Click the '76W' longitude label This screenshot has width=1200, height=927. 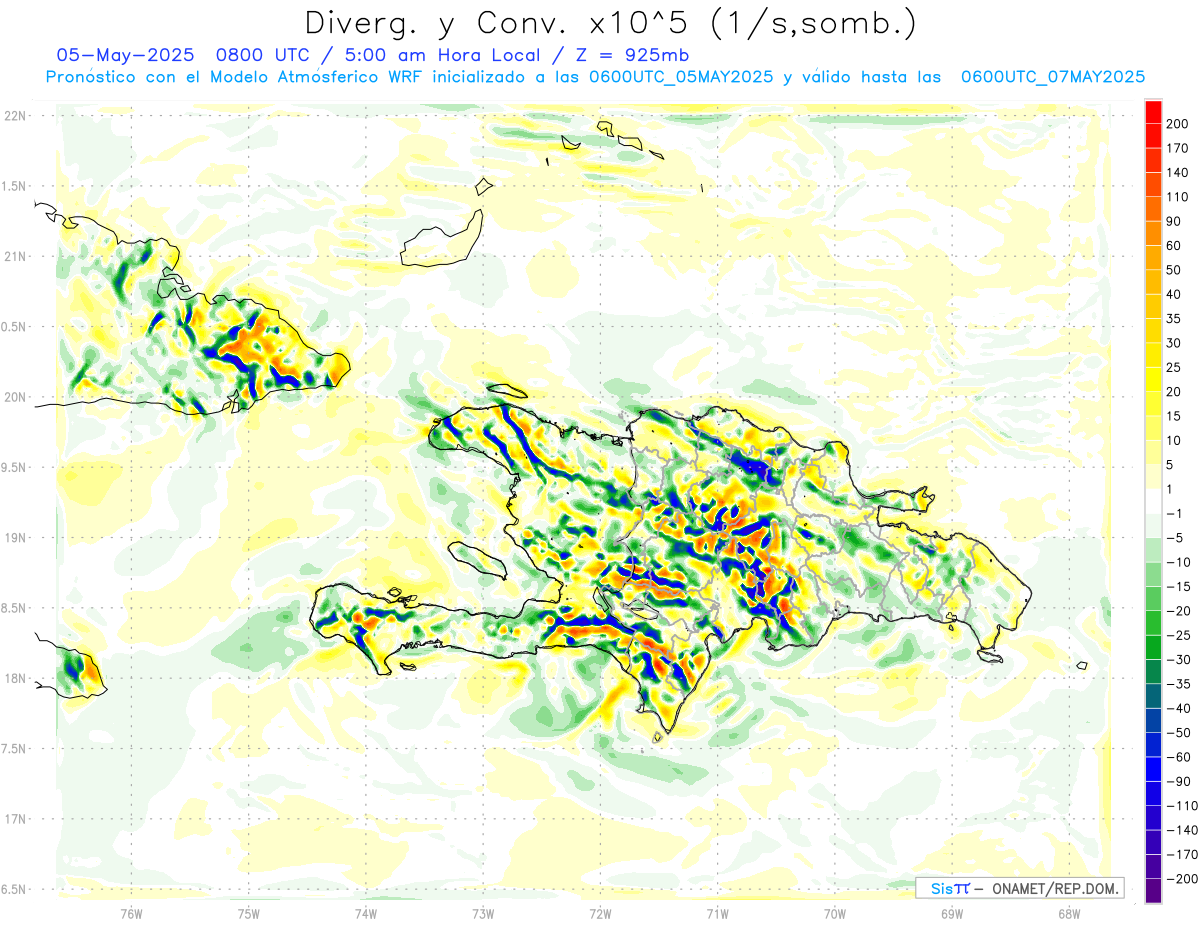coord(131,913)
